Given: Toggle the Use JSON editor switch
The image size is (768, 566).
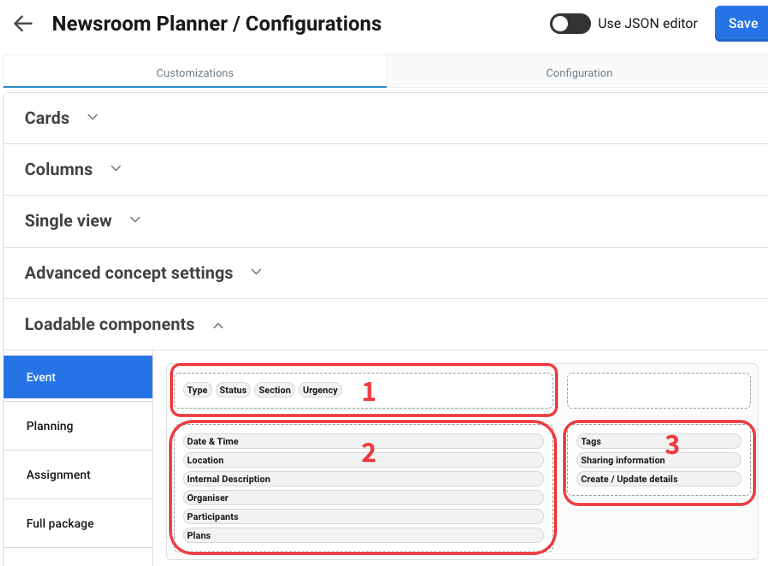Looking at the screenshot, I should coord(570,24).
